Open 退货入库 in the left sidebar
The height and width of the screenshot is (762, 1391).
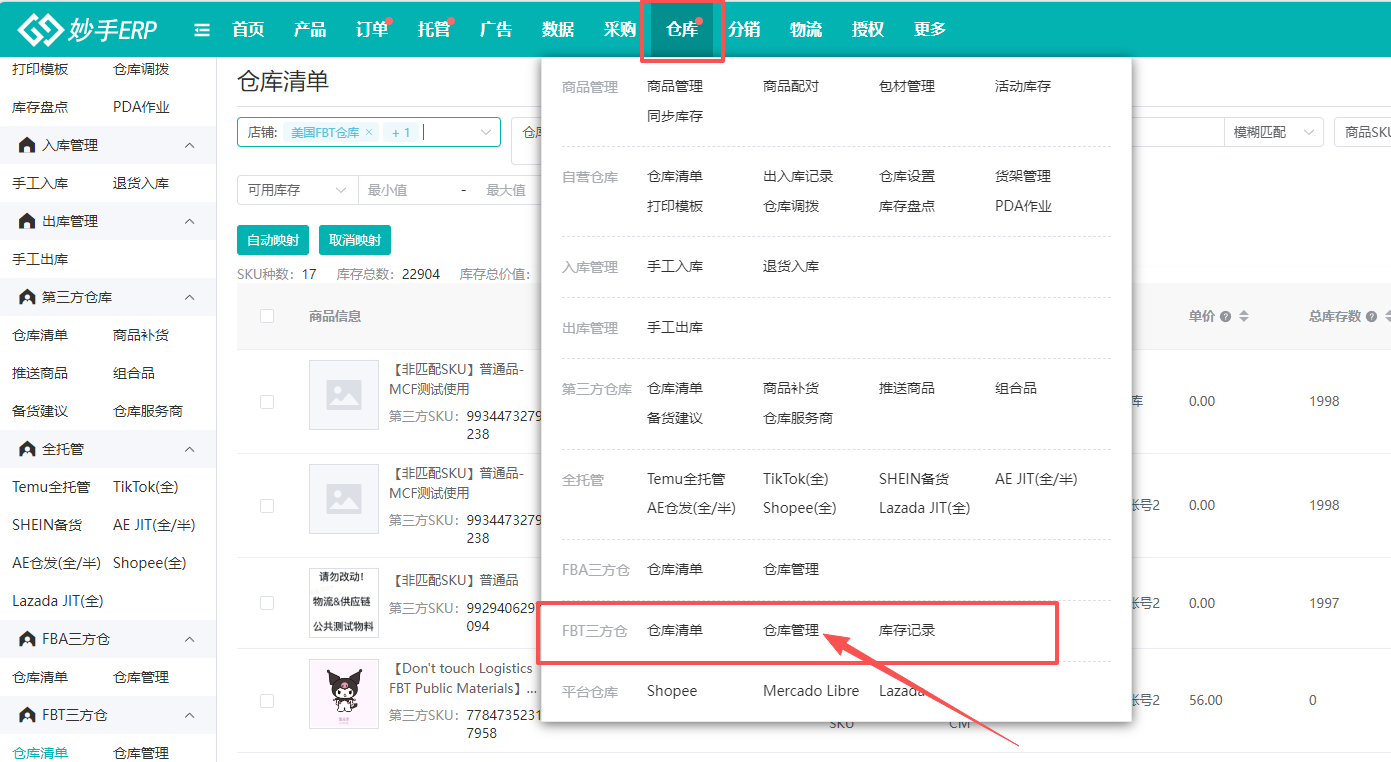click(x=141, y=184)
